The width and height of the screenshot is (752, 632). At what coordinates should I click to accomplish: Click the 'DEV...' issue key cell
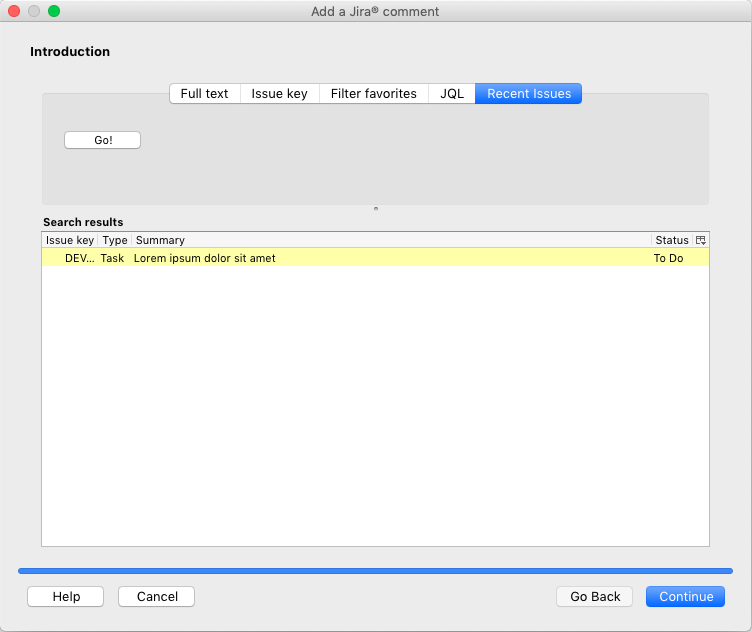(80, 258)
